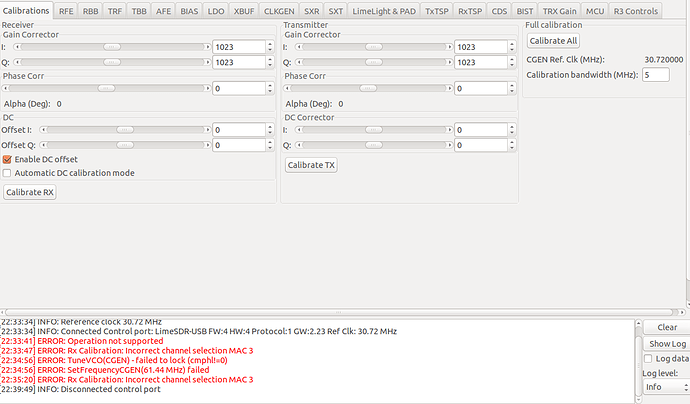Viewport: 690px width, 404px height.
Task: Open the CDS tab
Action: point(499,11)
